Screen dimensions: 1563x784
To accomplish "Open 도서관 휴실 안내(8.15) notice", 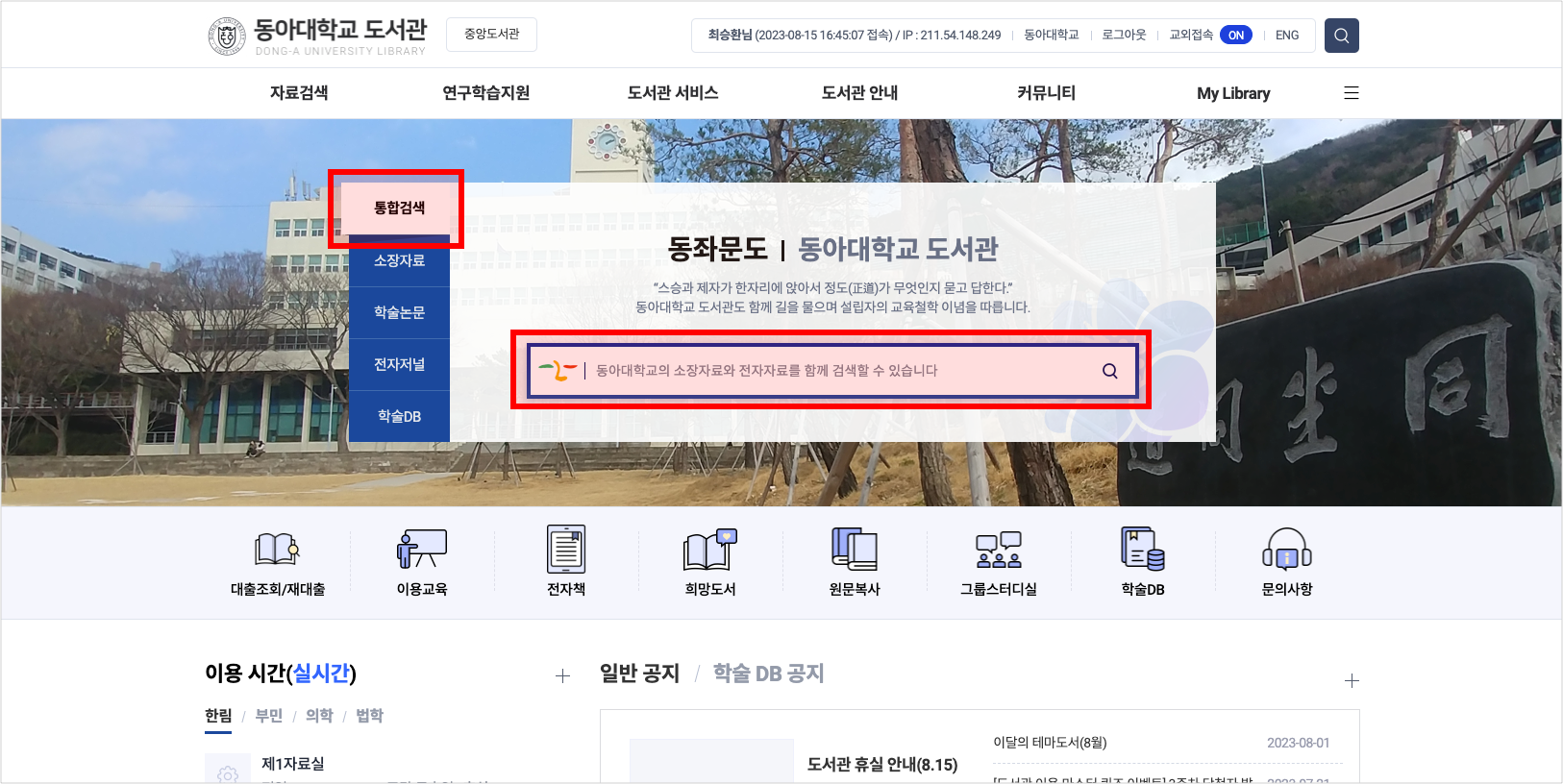I will 882,765.
